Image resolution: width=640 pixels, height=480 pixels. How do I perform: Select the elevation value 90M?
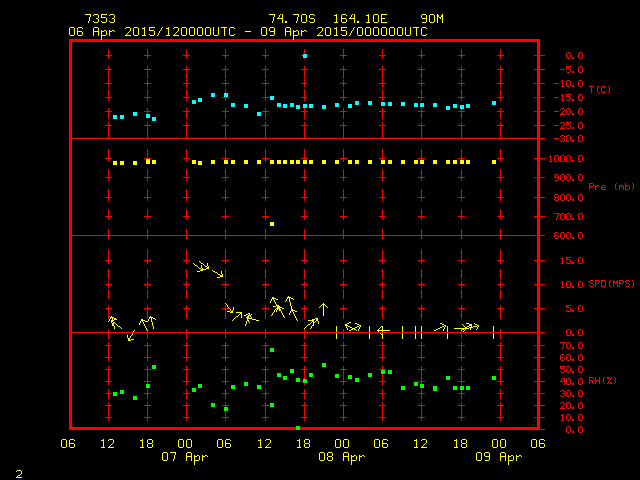click(432, 19)
